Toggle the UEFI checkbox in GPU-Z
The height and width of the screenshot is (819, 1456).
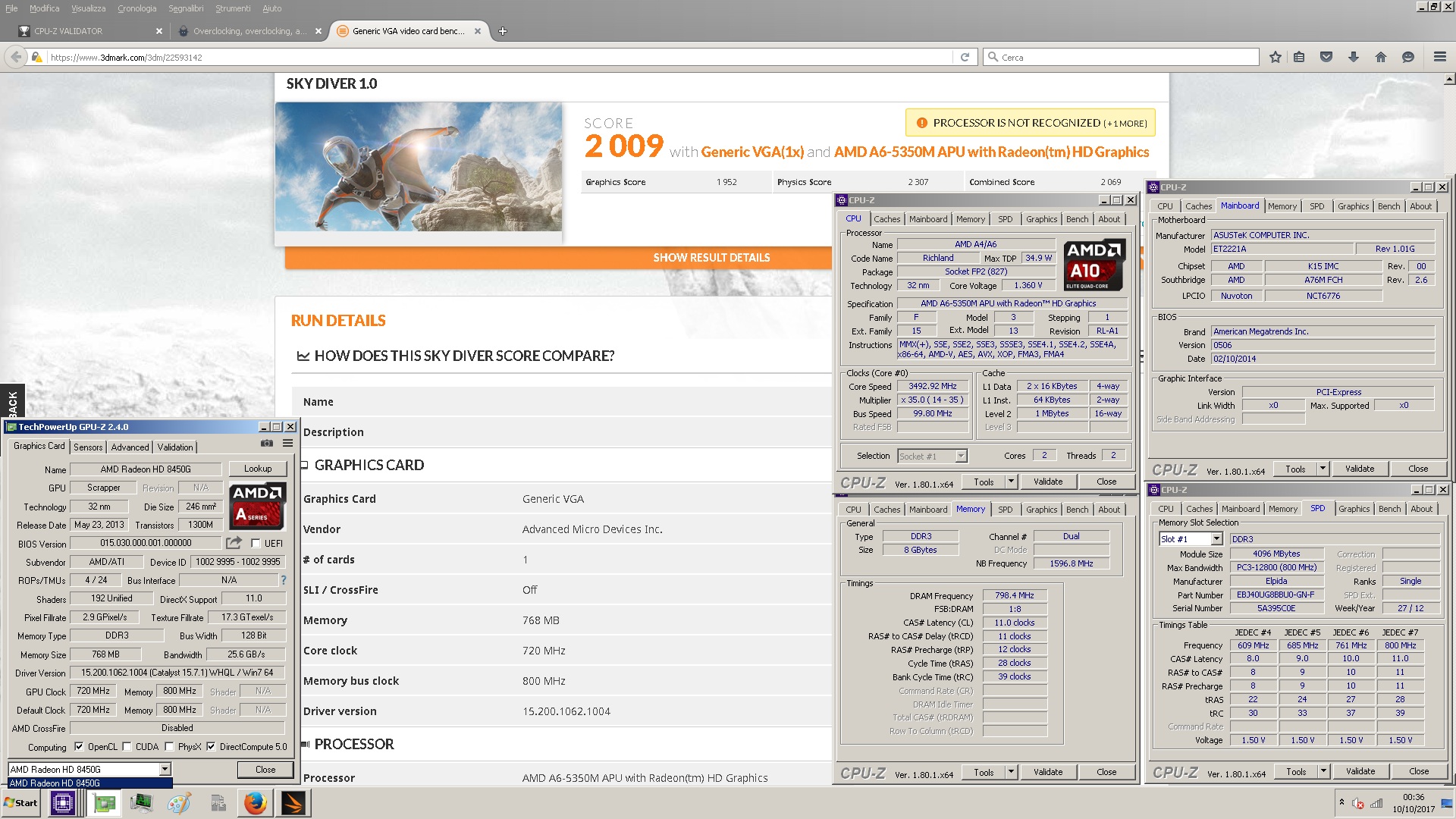pos(256,543)
